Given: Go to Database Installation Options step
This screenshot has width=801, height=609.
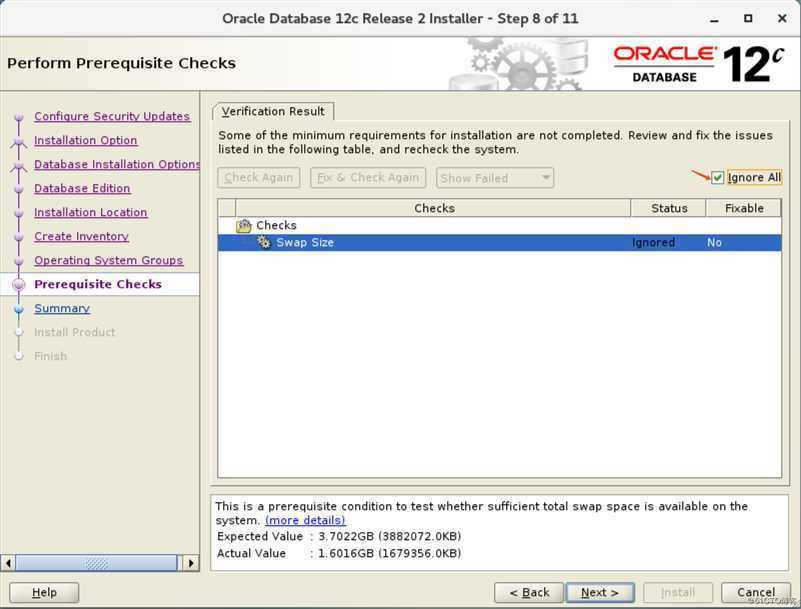Looking at the screenshot, I should (117, 165).
